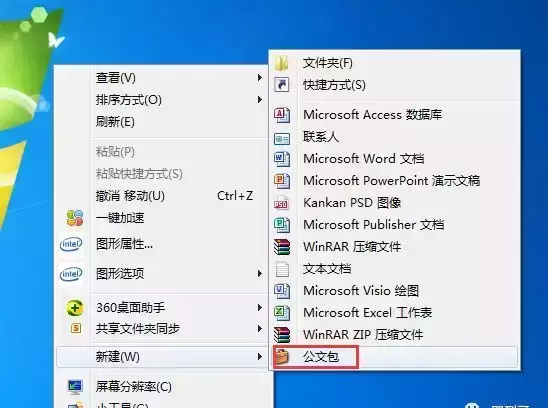The height and width of the screenshot is (408, 548).
Task: Click the 360 desktop assistant icon
Action: point(74,308)
